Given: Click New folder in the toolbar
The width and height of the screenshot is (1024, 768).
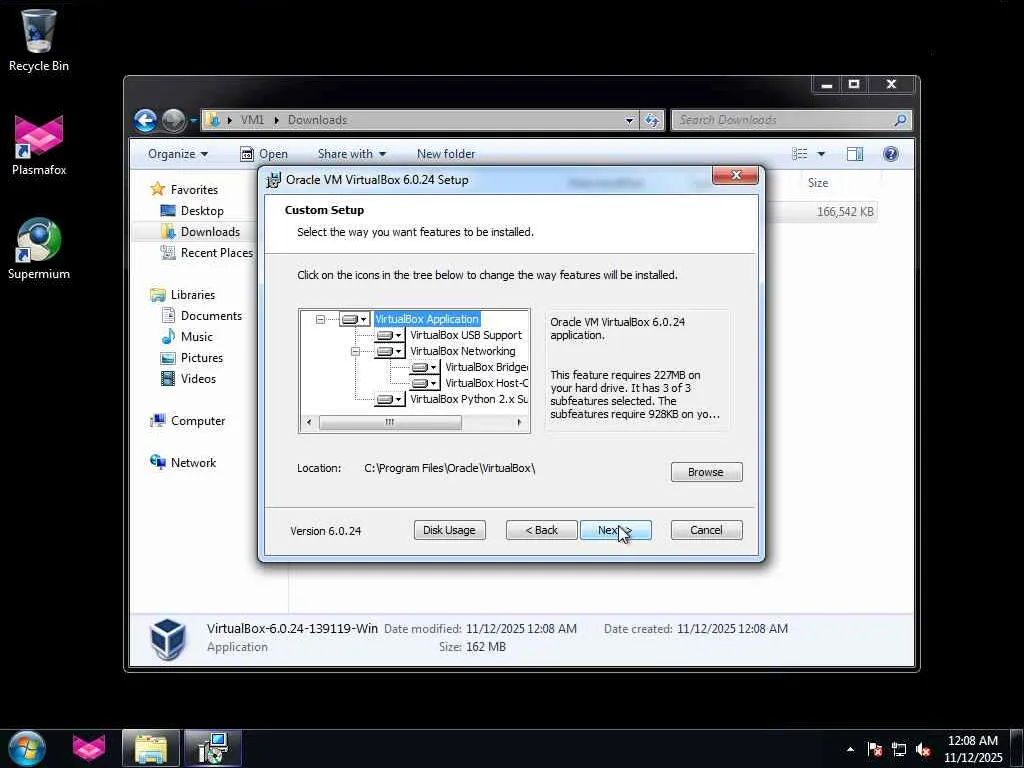Looking at the screenshot, I should click(446, 154).
